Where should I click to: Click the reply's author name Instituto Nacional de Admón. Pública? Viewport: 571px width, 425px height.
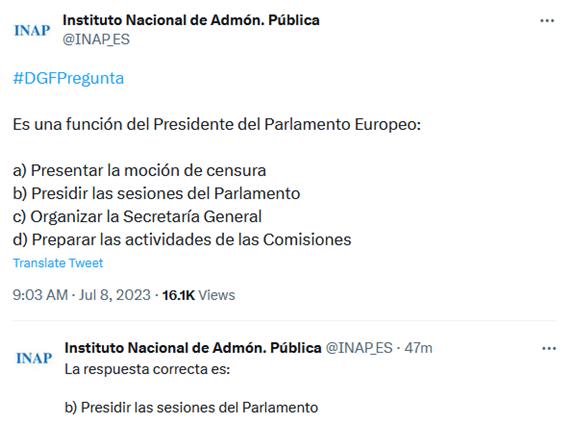tap(193, 348)
